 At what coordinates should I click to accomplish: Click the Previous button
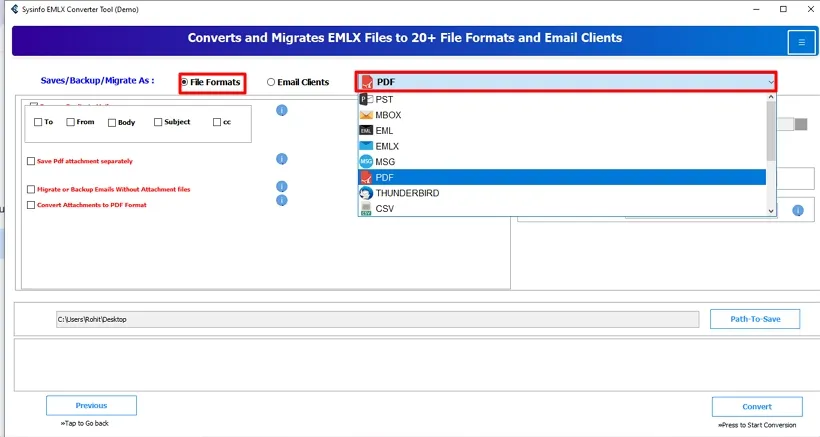(x=92, y=406)
